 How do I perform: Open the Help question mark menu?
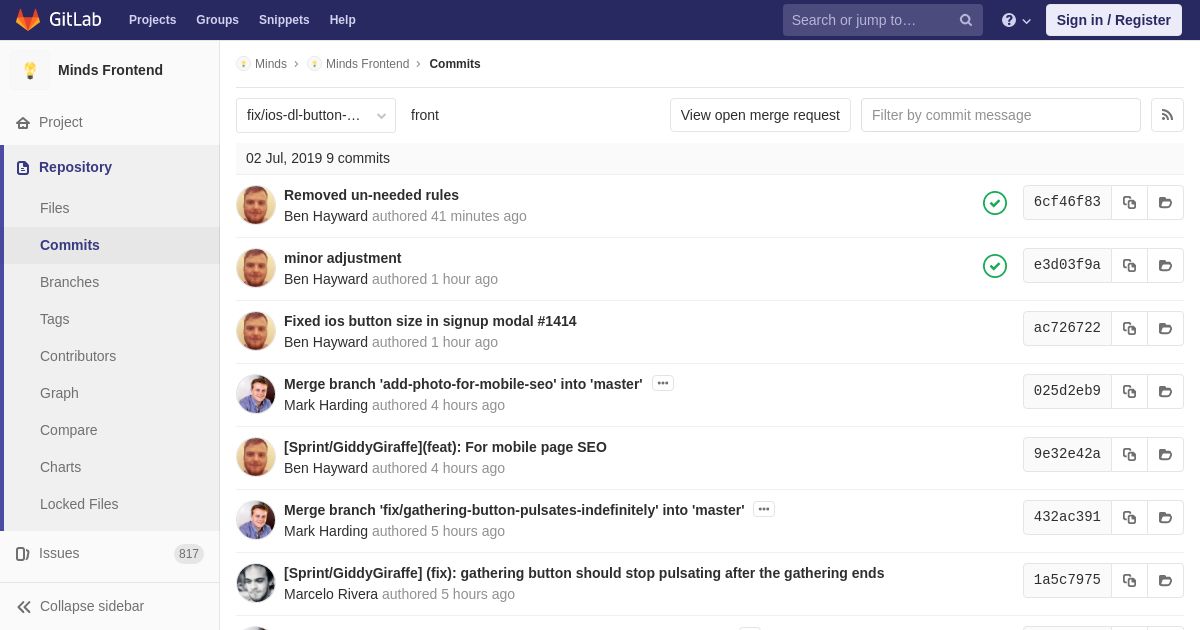[1016, 20]
